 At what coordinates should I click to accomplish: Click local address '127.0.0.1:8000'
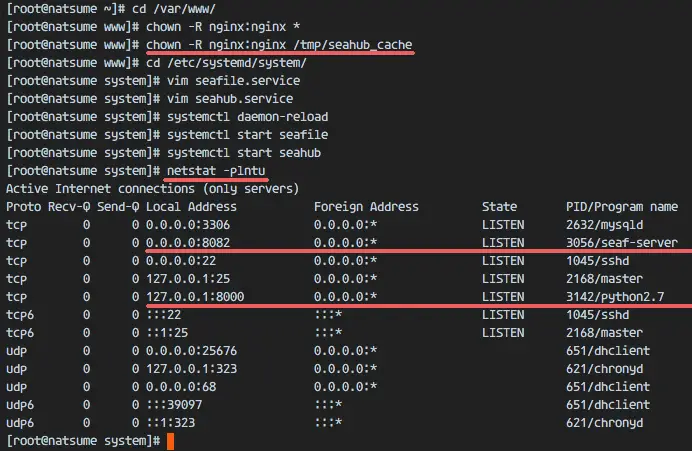(195, 297)
